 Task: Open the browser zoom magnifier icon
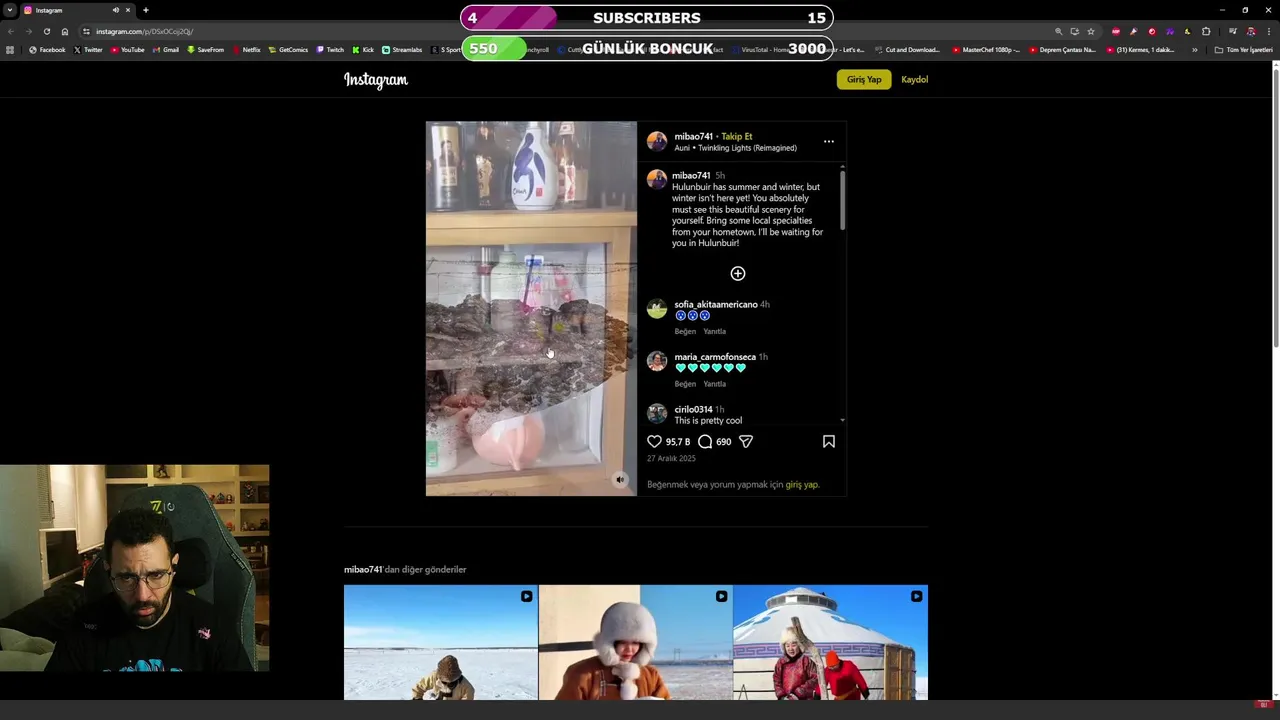pyautogui.click(x=1058, y=31)
